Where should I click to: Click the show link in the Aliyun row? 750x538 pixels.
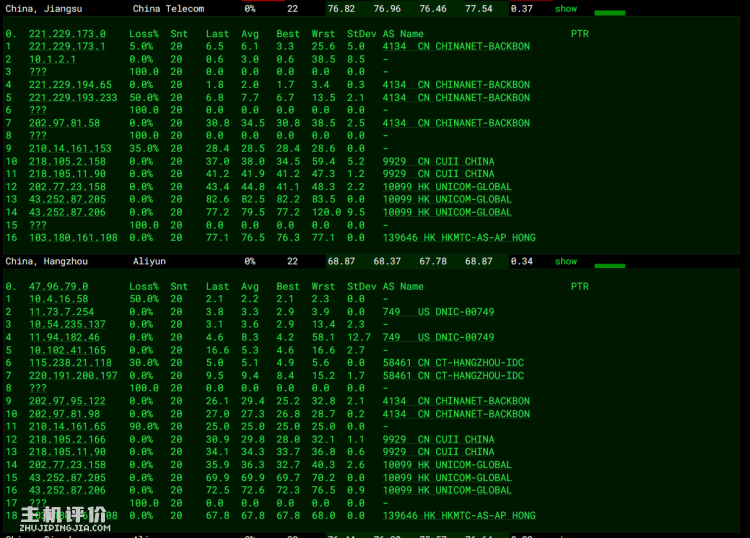pyautogui.click(x=565, y=262)
